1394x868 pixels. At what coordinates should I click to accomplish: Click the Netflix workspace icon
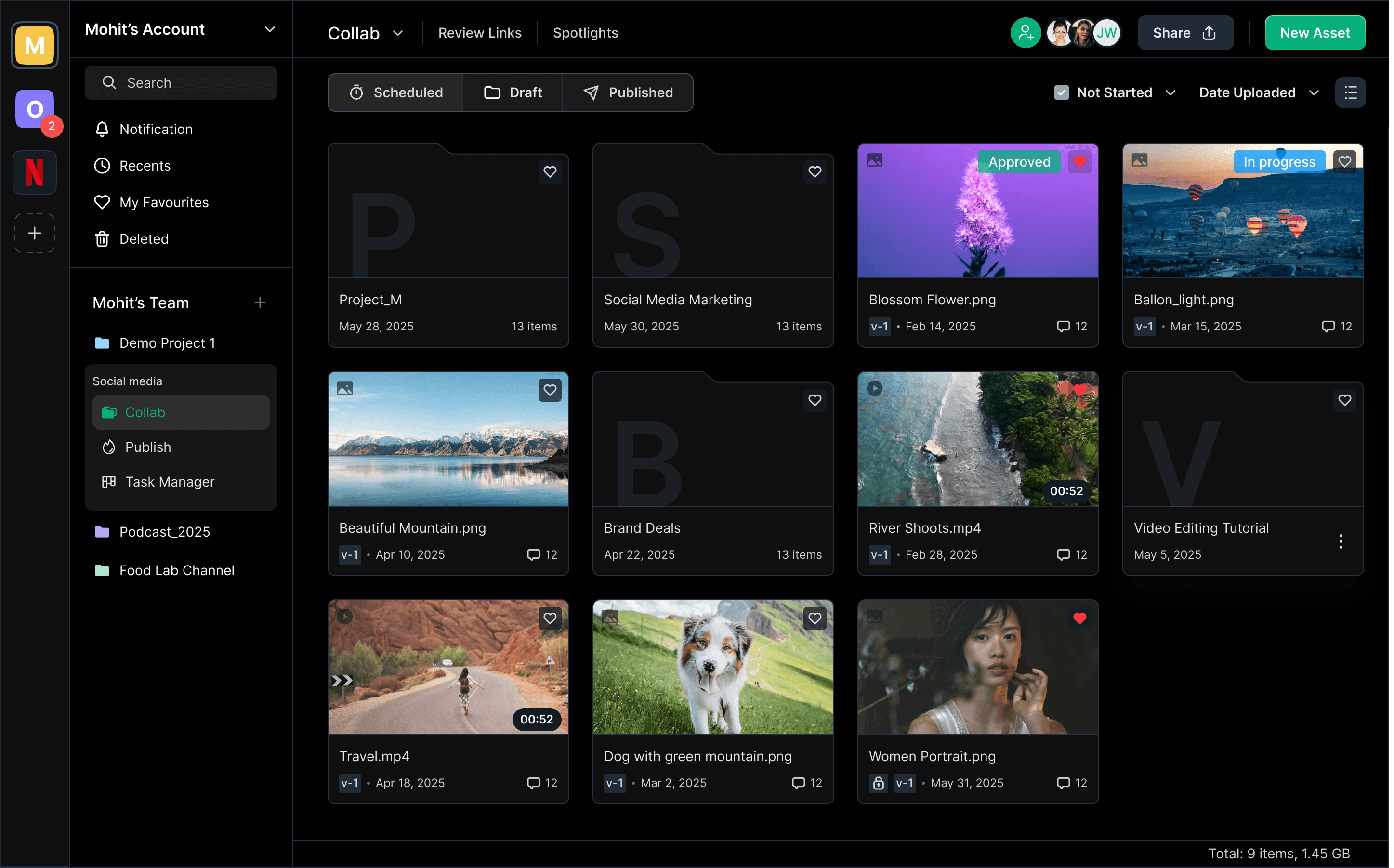[x=34, y=171]
